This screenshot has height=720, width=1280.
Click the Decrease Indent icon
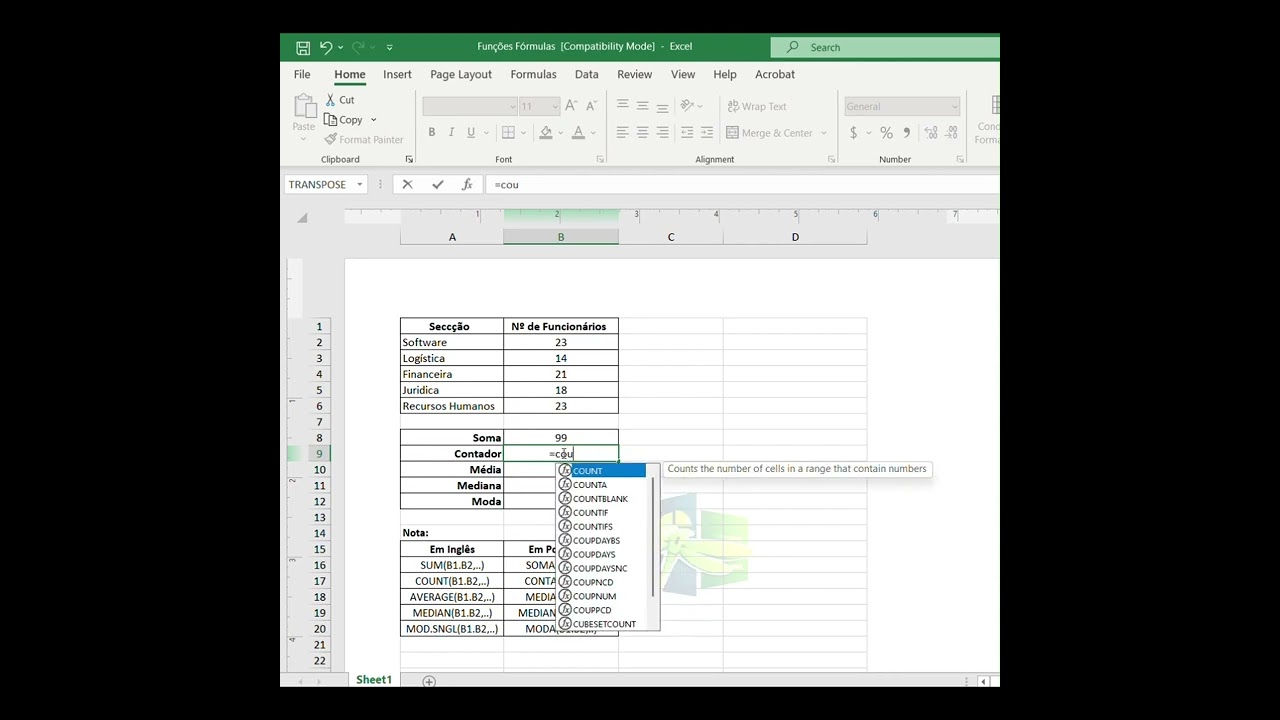[687, 132]
